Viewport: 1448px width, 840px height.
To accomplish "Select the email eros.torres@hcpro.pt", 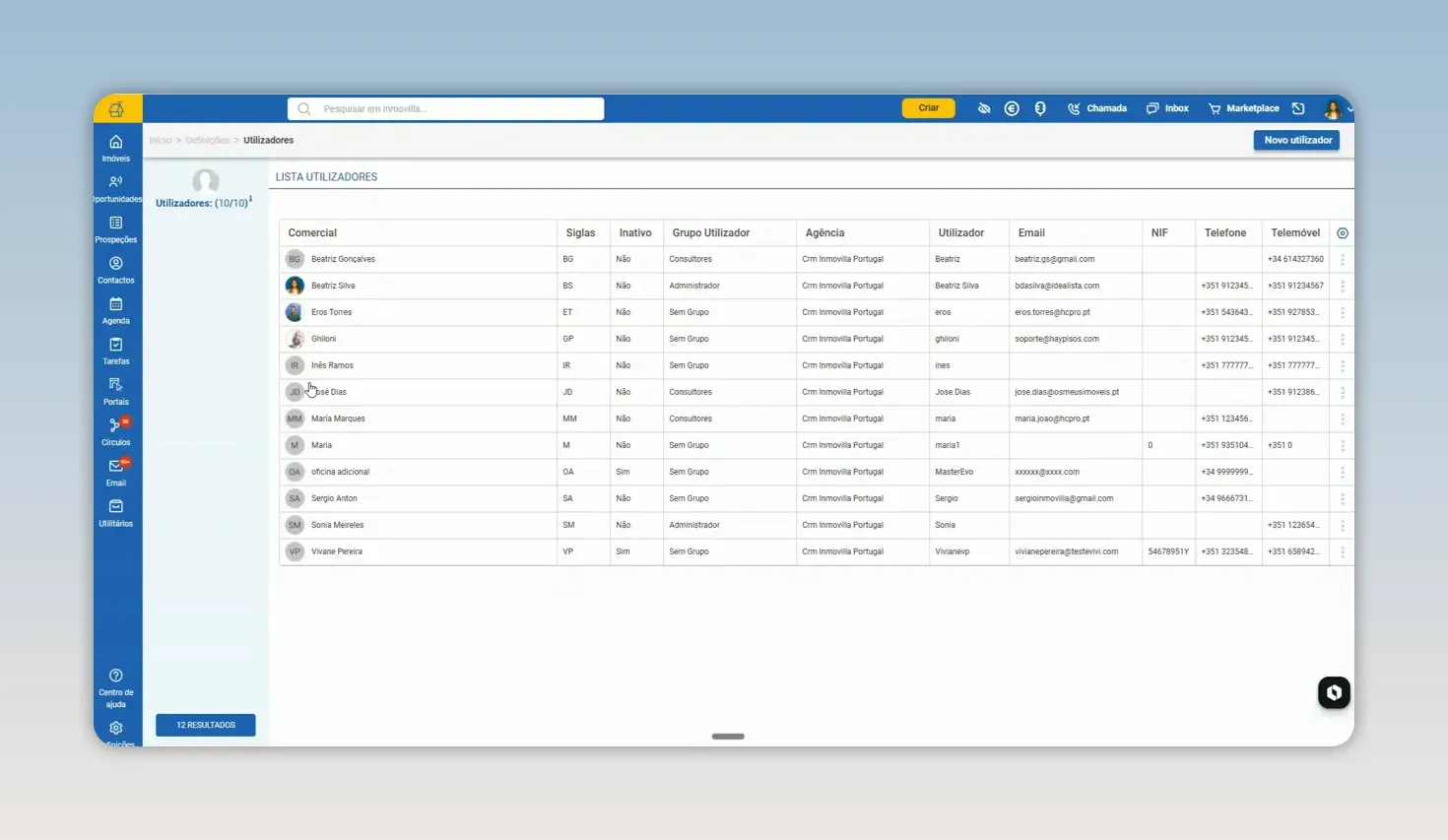I will tap(1052, 312).
